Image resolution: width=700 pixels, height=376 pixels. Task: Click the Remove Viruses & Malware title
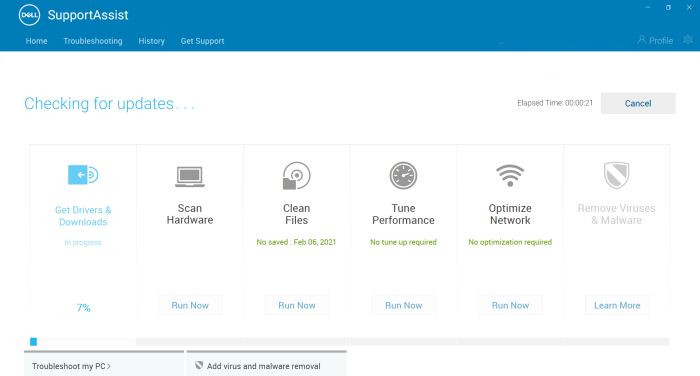click(x=617, y=214)
